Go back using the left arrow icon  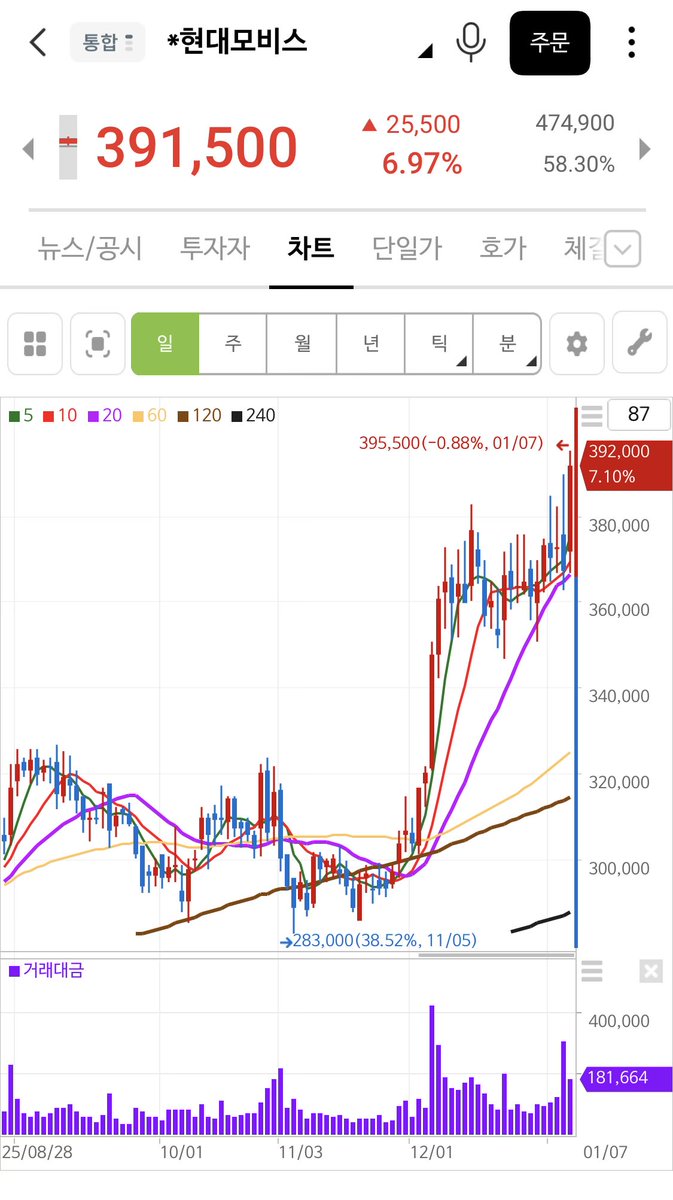point(38,42)
